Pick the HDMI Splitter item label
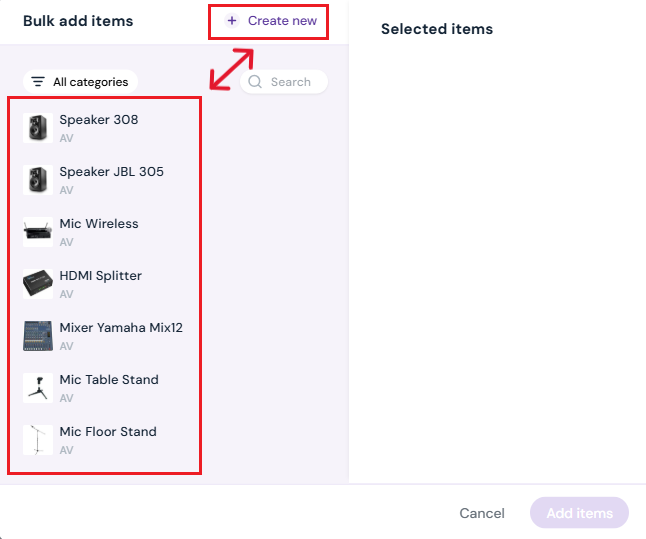The image size is (646, 539). (x=100, y=276)
